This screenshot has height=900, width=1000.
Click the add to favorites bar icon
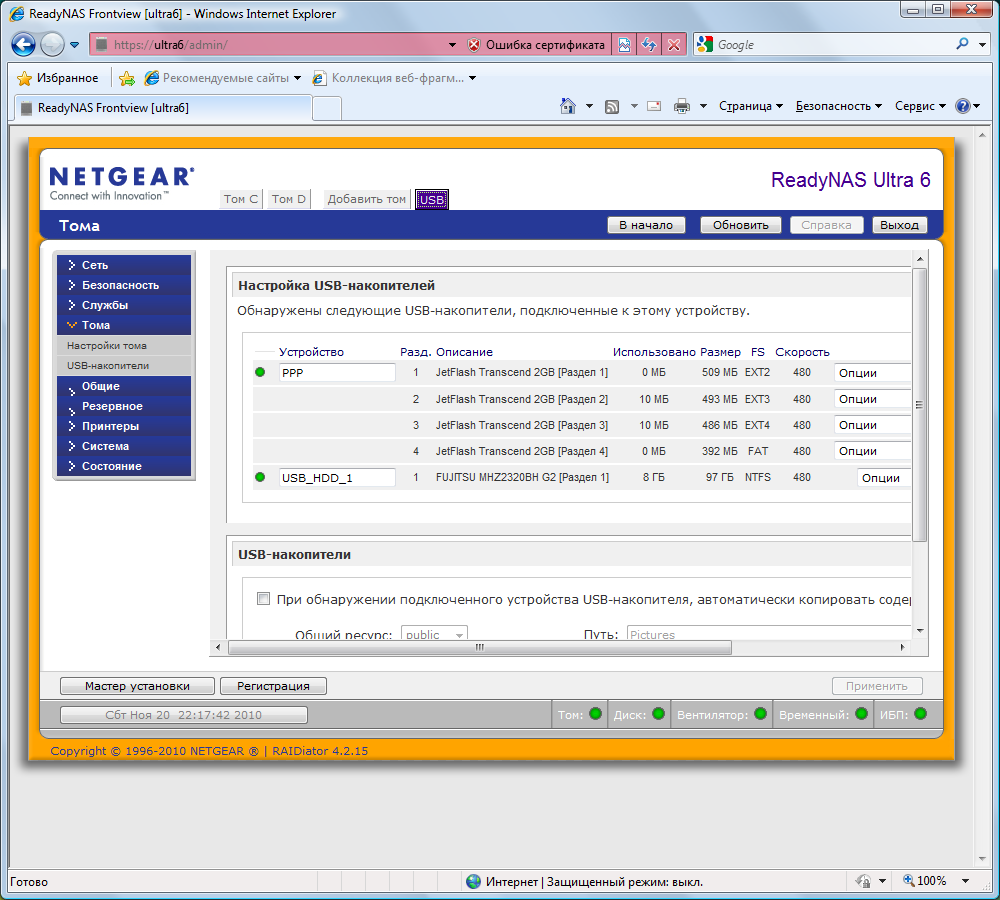click(127, 78)
